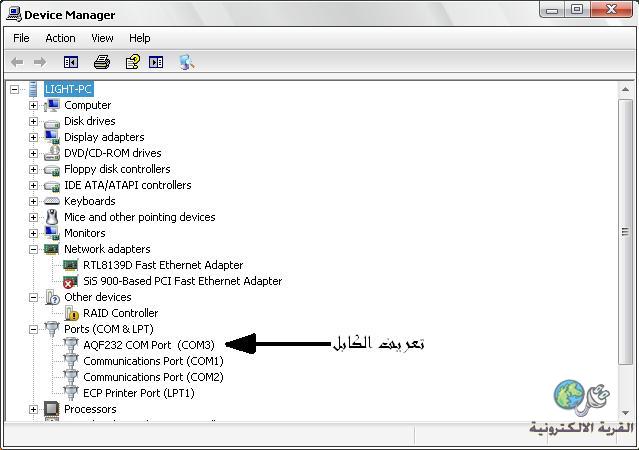Click the ECP Printer Port icon
Image resolution: width=639 pixels, height=450 pixels.
coord(71,393)
